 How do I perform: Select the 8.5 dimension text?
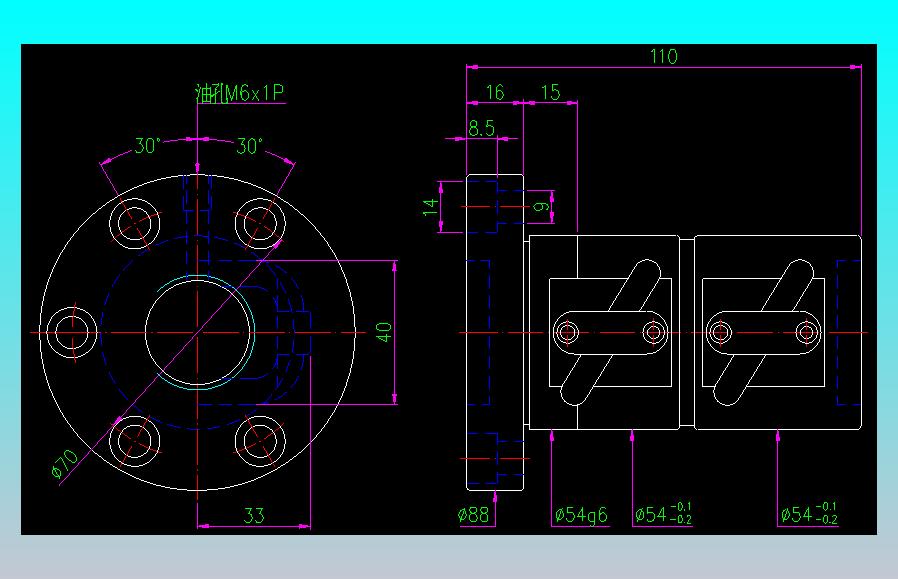[x=481, y=128]
